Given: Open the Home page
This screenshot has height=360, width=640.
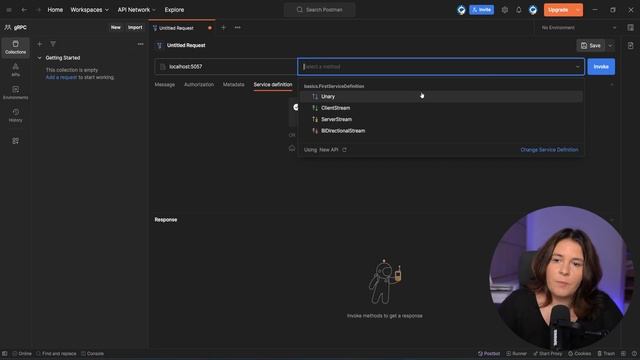Looking at the screenshot, I should pos(55,10).
